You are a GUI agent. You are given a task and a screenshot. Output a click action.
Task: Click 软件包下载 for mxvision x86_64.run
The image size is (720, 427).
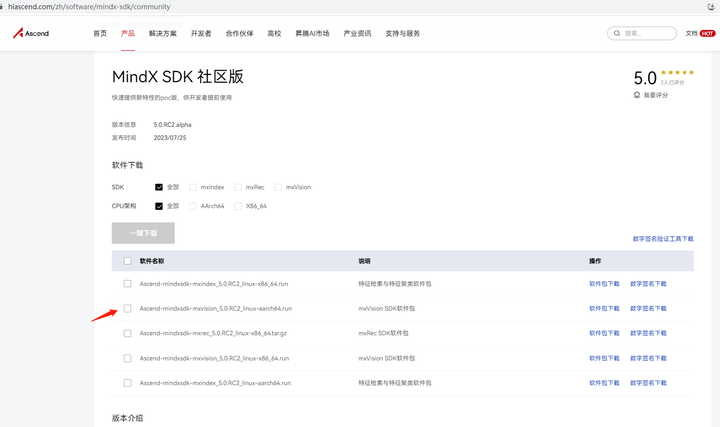click(604, 358)
